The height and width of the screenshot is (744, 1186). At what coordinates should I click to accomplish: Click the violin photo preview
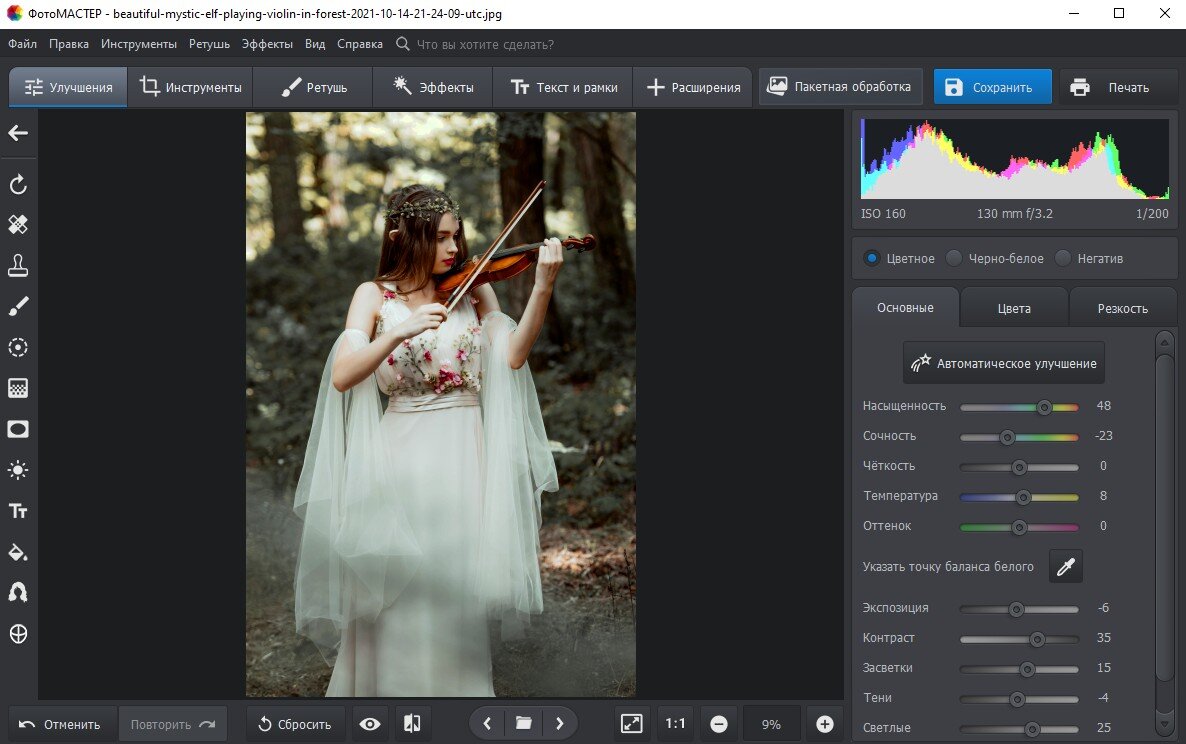click(x=440, y=404)
